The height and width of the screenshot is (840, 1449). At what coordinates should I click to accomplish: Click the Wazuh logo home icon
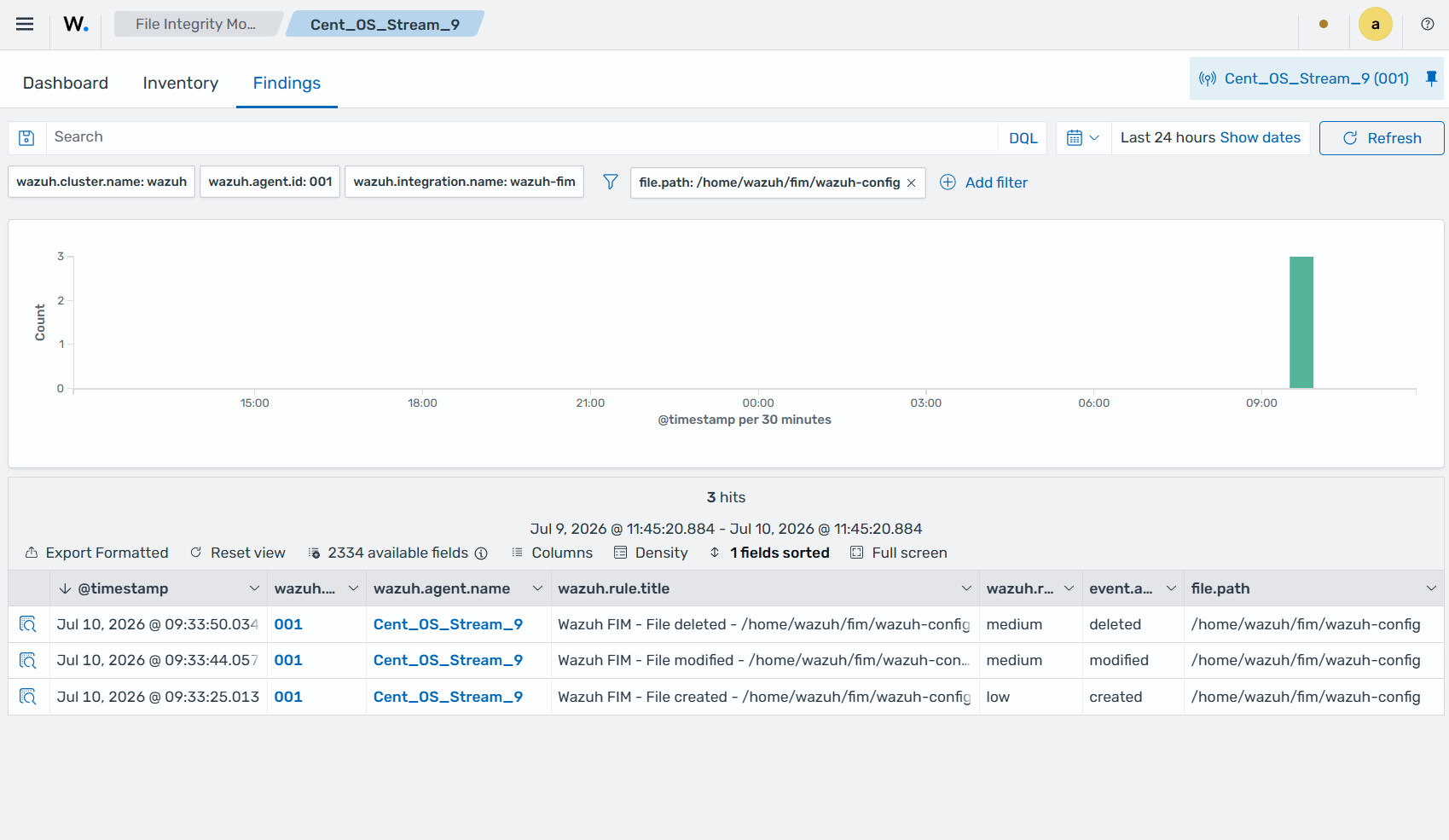point(76,24)
